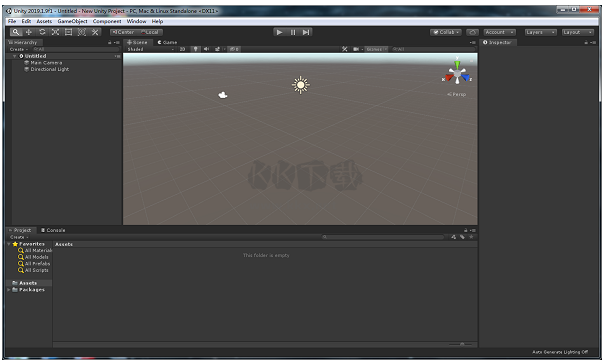Toggle Persp projection label
Screen dimensions: 607x364
point(457,94)
